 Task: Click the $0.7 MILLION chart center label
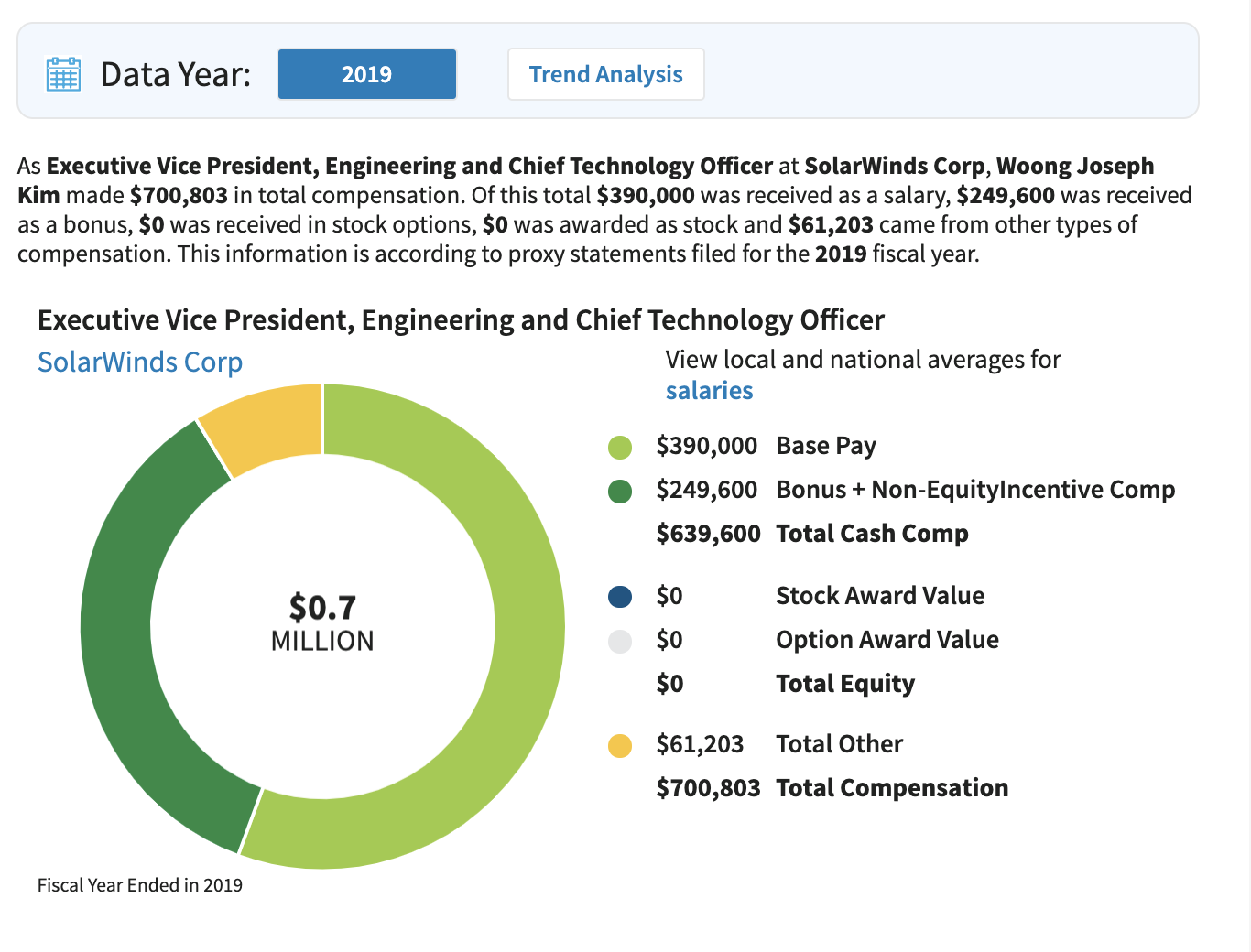(322, 622)
